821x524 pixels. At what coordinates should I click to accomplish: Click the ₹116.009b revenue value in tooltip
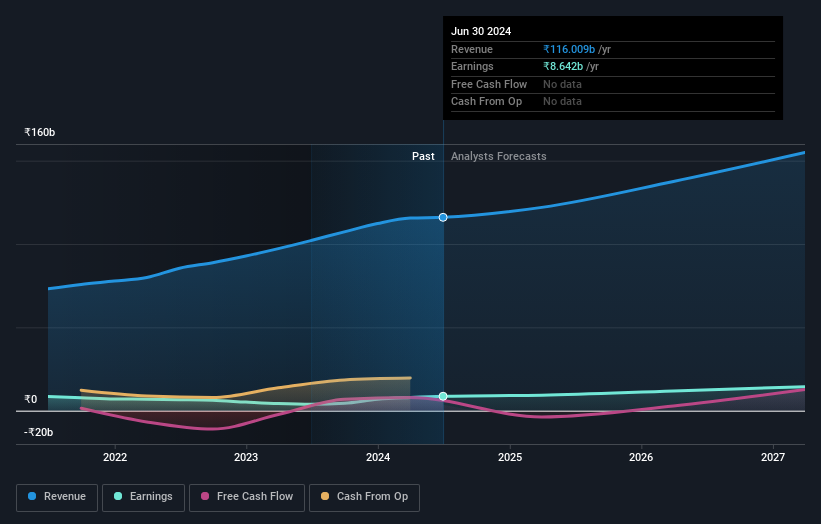(569, 49)
